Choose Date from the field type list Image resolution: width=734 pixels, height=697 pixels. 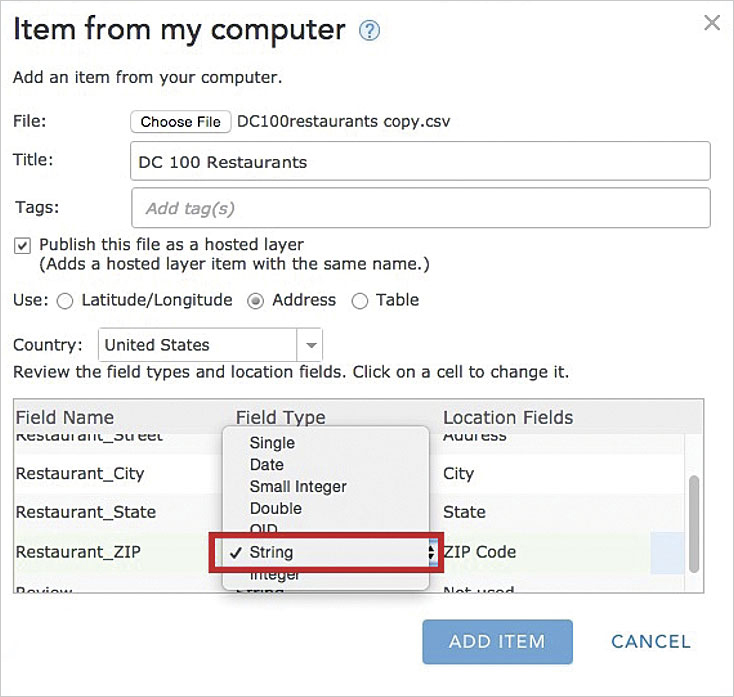(x=266, y=465)
